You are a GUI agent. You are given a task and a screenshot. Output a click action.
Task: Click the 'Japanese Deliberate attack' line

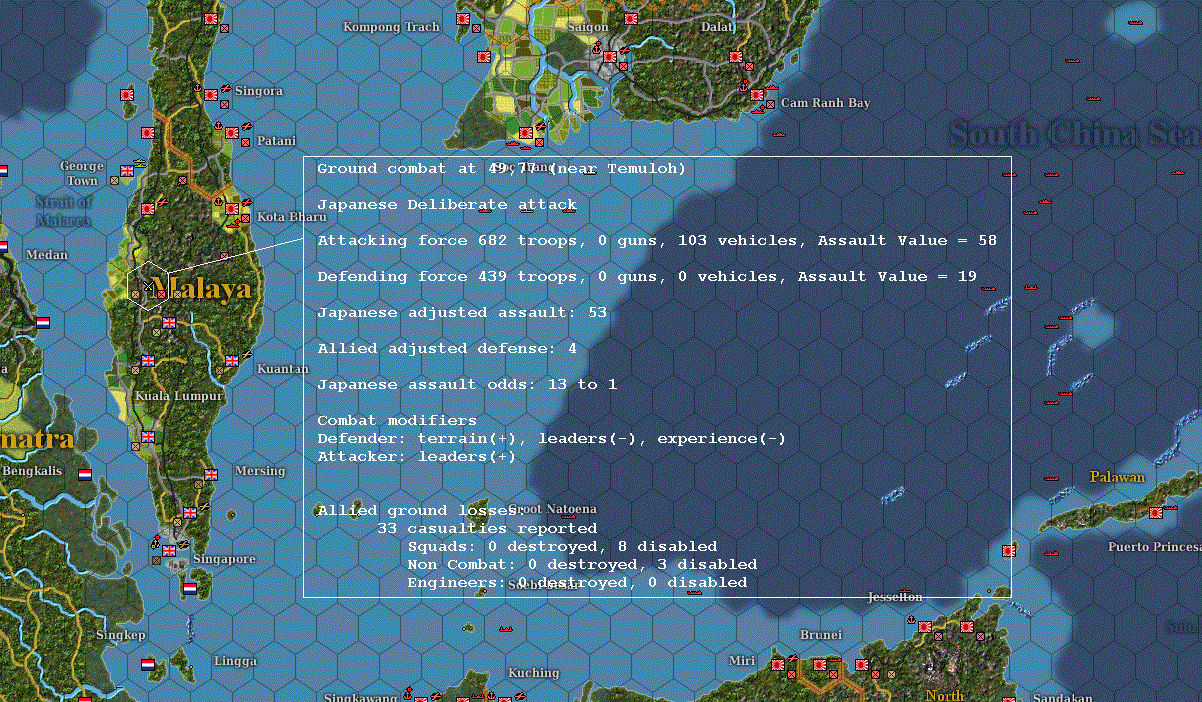click(447, 205)
